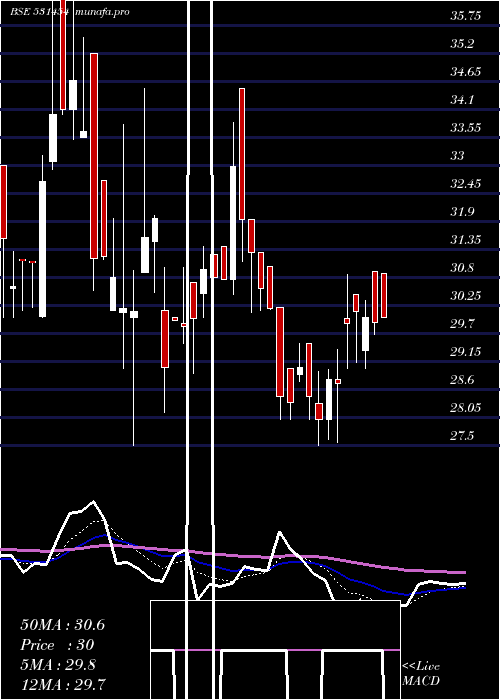Click the Price : 30 readout
500x700 pixels.
(x=58, y=645)
